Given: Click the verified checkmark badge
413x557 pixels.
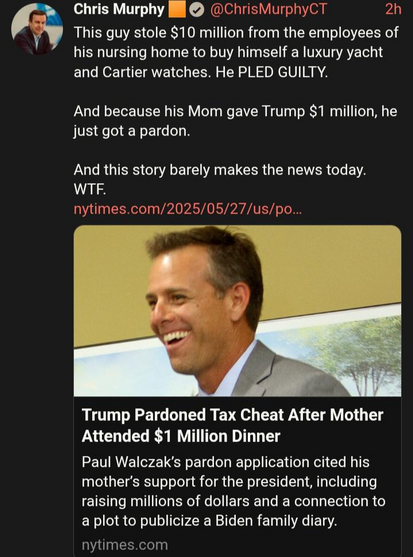Looking at the screenshot, I should pos(196,10).
